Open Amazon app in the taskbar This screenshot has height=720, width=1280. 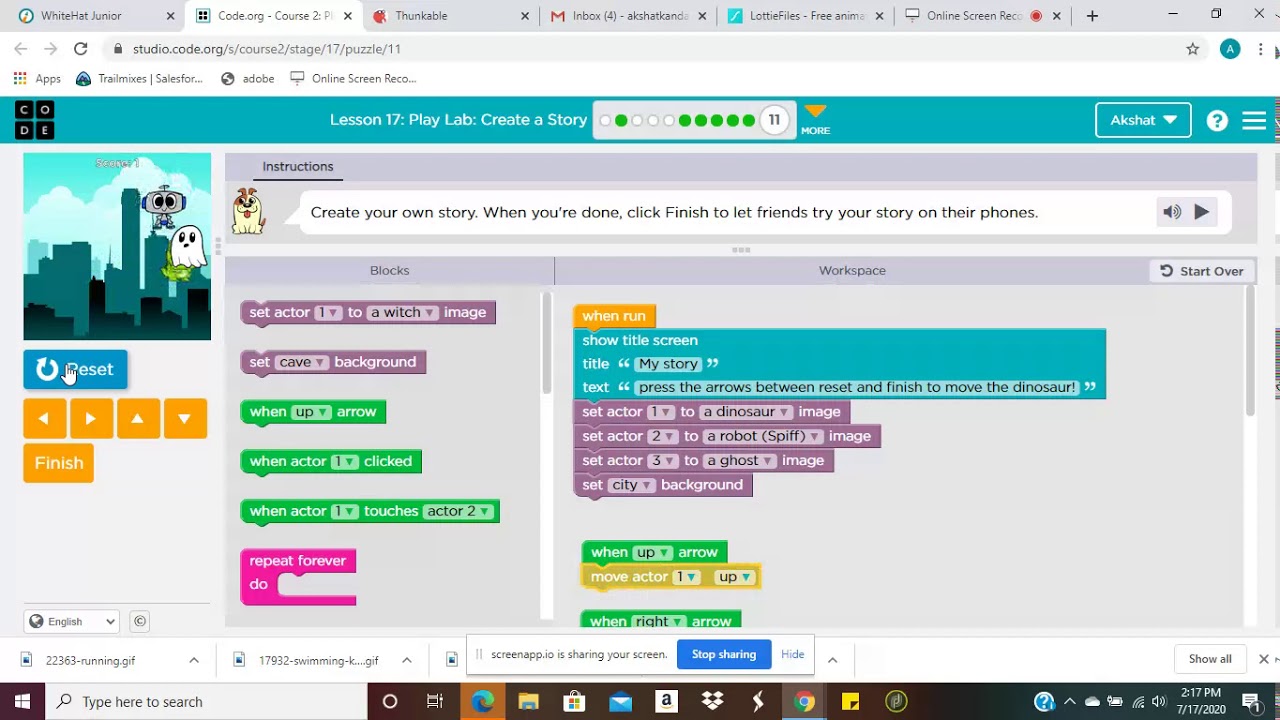point(666,702)
